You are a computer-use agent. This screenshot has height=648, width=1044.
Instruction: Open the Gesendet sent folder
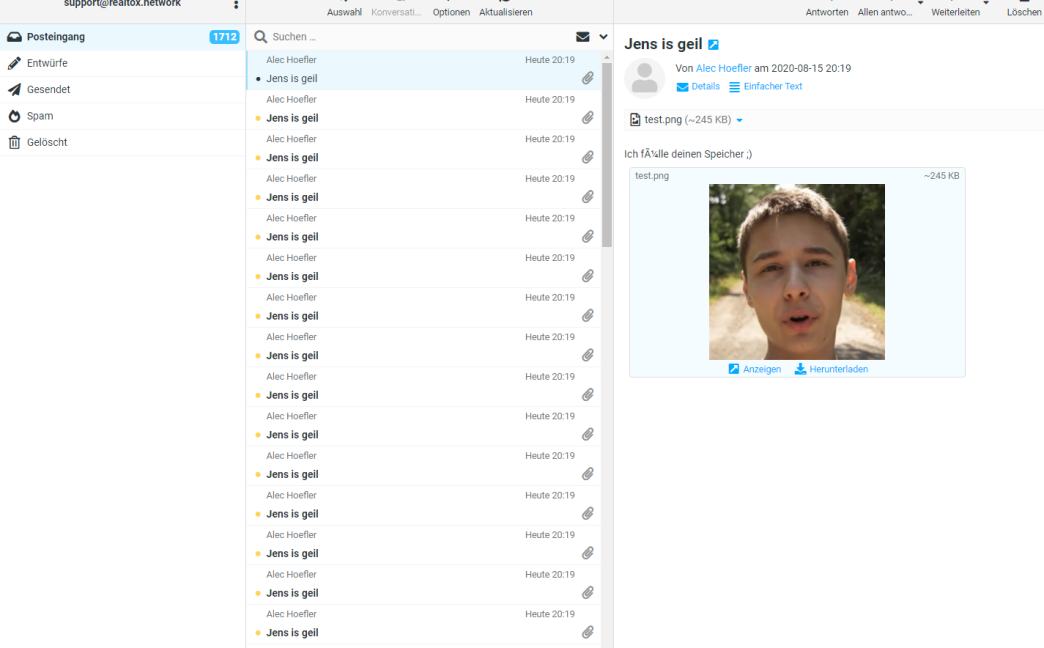coord(123,89)
